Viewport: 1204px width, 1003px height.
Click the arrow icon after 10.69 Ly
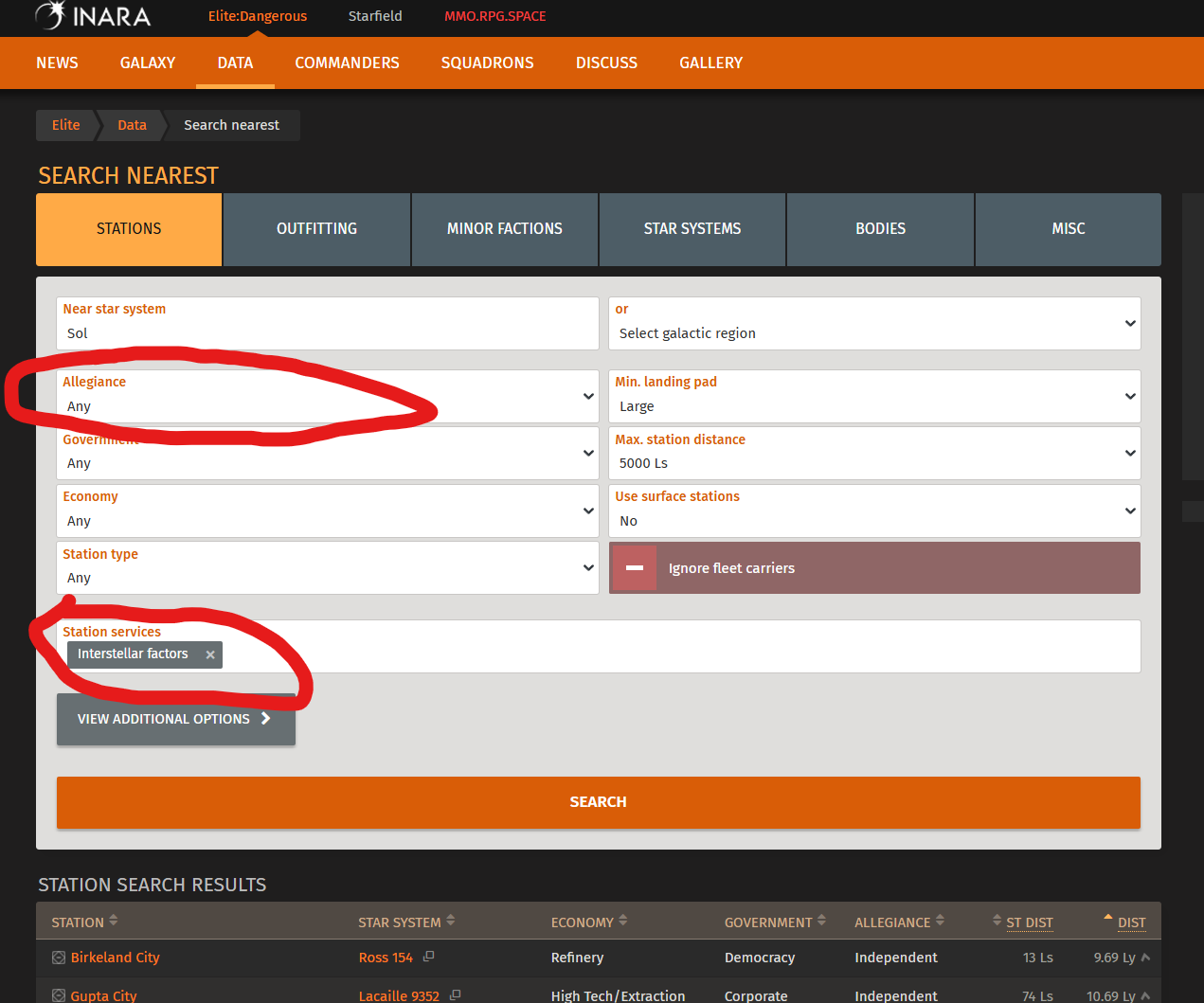click(x=1146, y=995)
